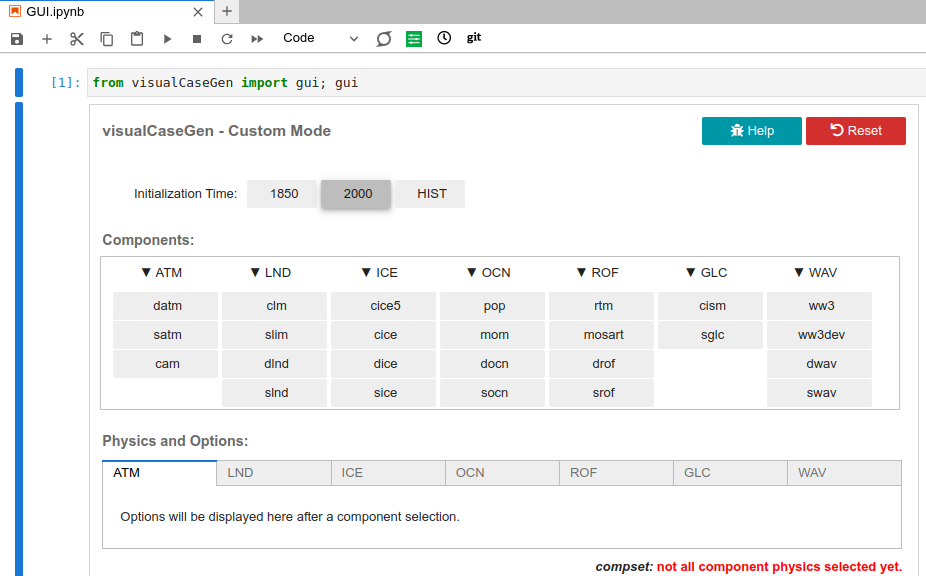Restart the kernel

(227, 39)
